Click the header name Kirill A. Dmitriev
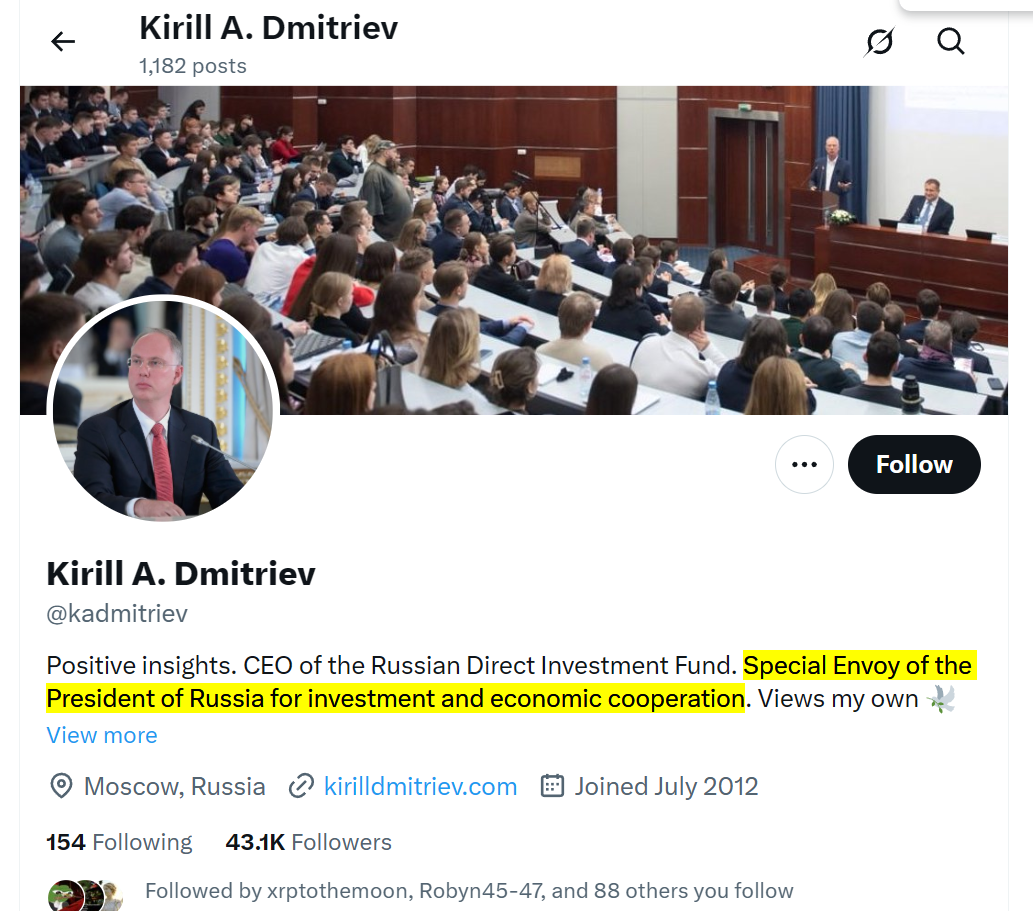 268,28
